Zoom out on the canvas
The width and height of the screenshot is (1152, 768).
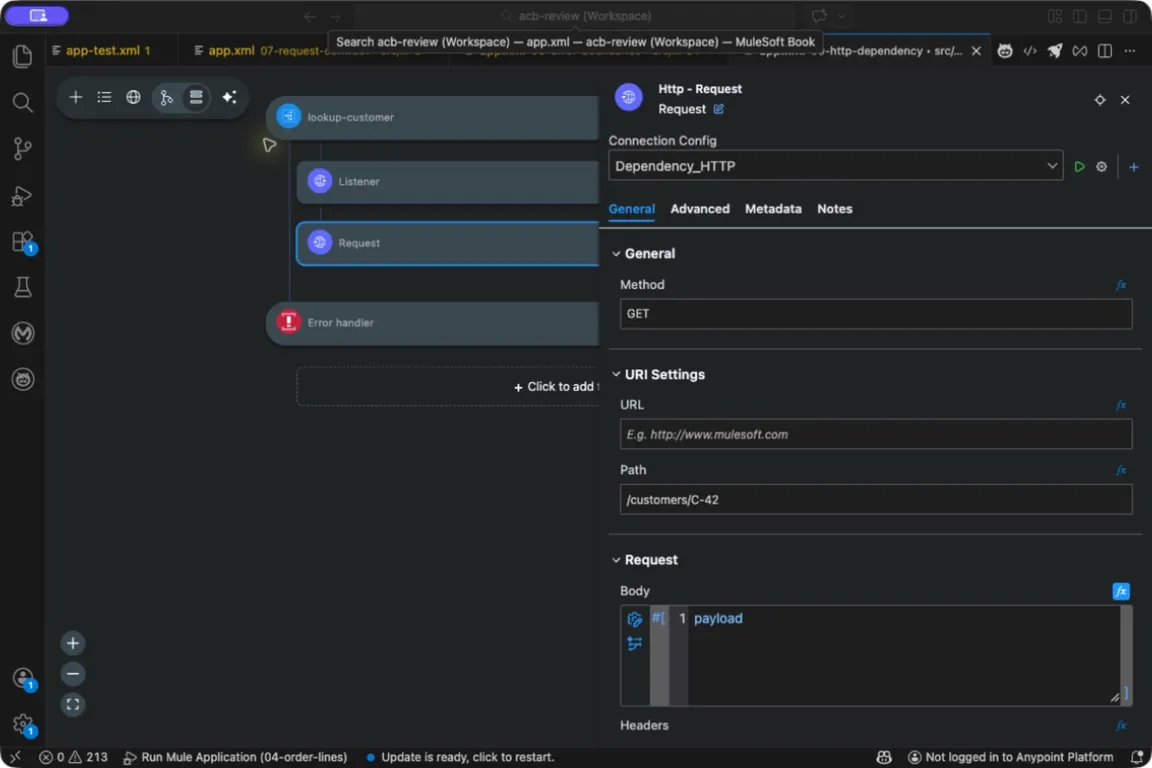coord(73,675)
